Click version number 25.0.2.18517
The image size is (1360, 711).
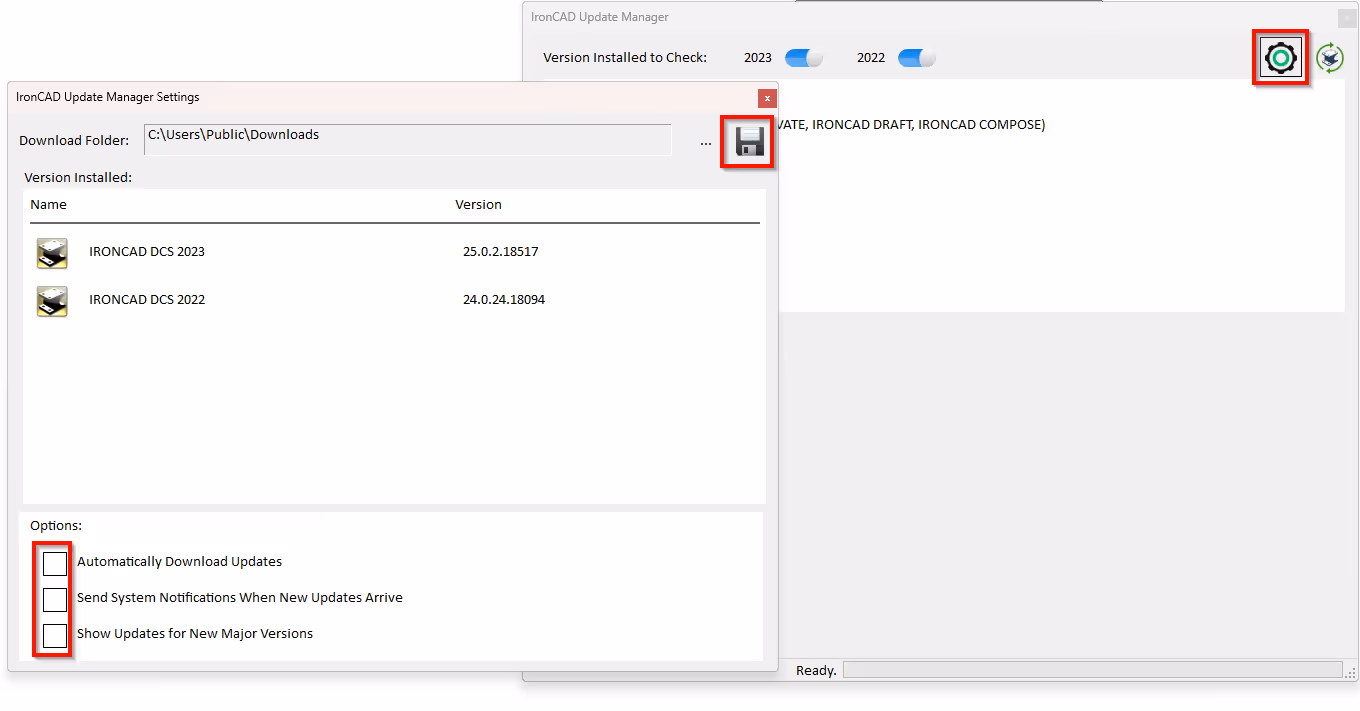tap(501, 252)
